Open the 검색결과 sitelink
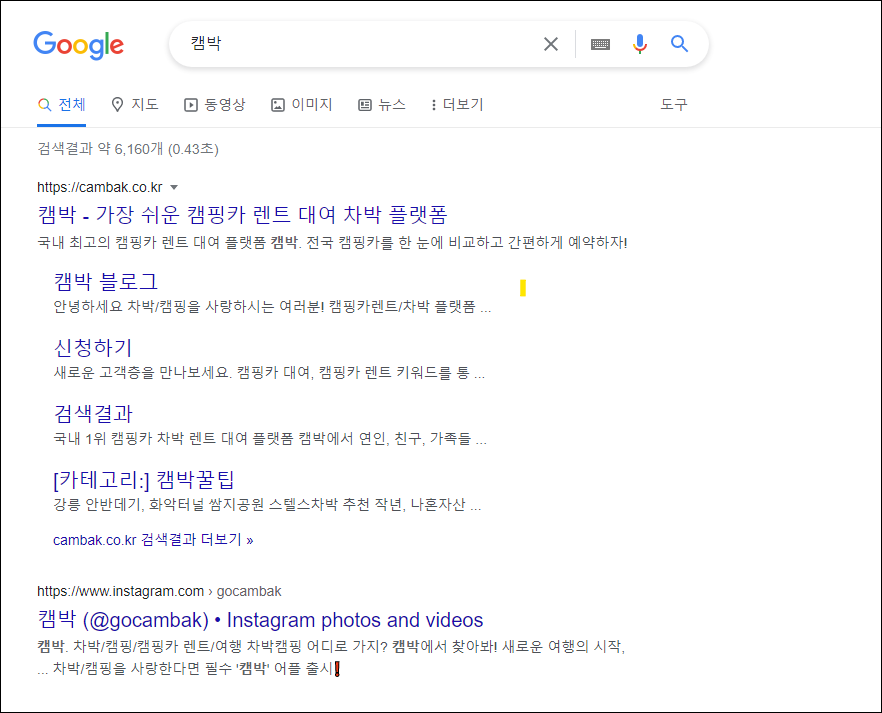This screenshot has width=882, height=713. [93, 413]
